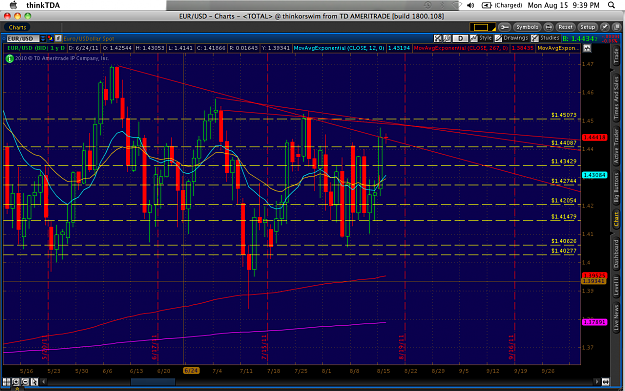Click the 6/24 highlighted date marker
Viewport: 625px width, 391px height.
191,371
